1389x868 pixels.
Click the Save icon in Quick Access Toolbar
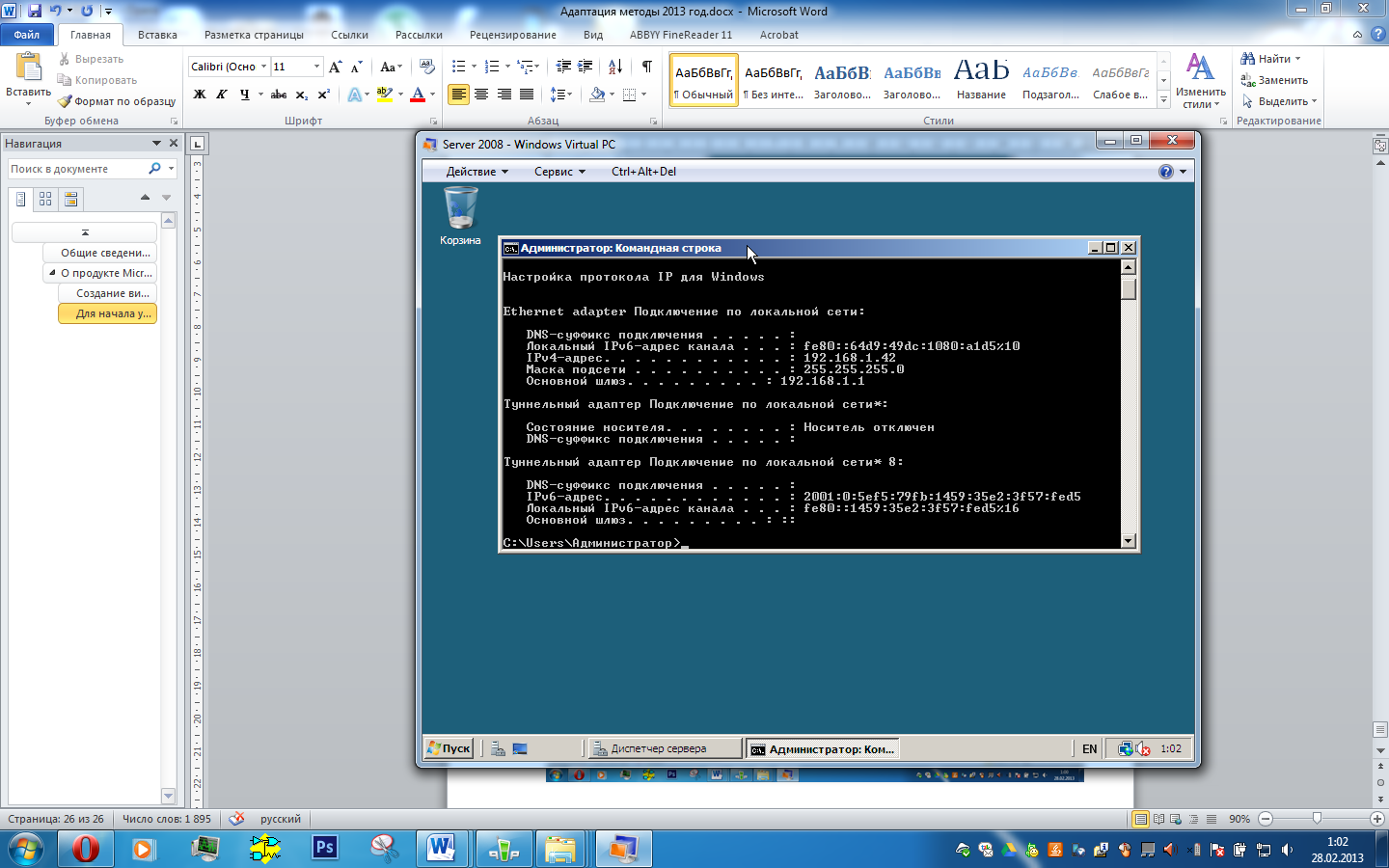(35, 11)
